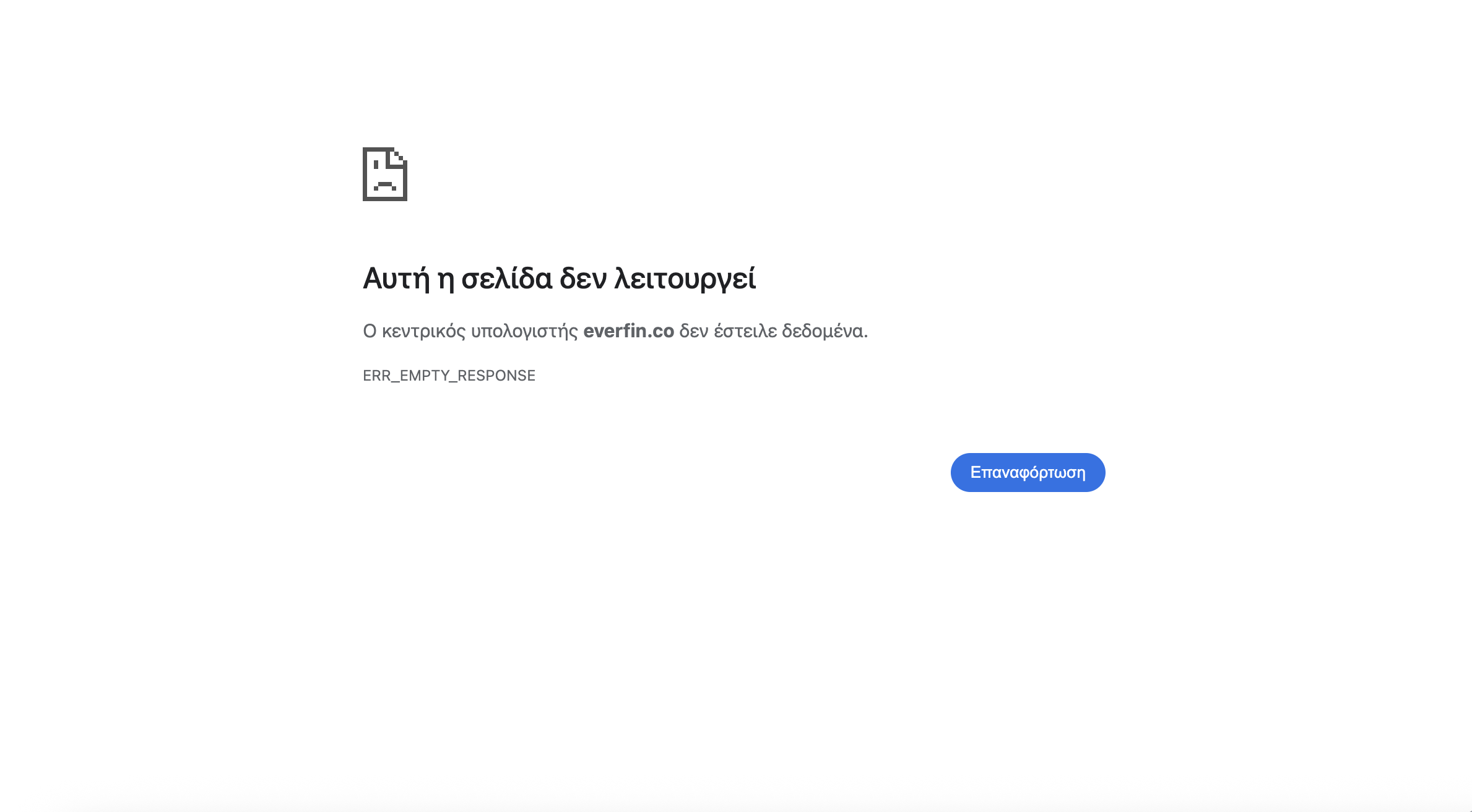Click the word 'EMPTY' in the error code

coord(424,376)
